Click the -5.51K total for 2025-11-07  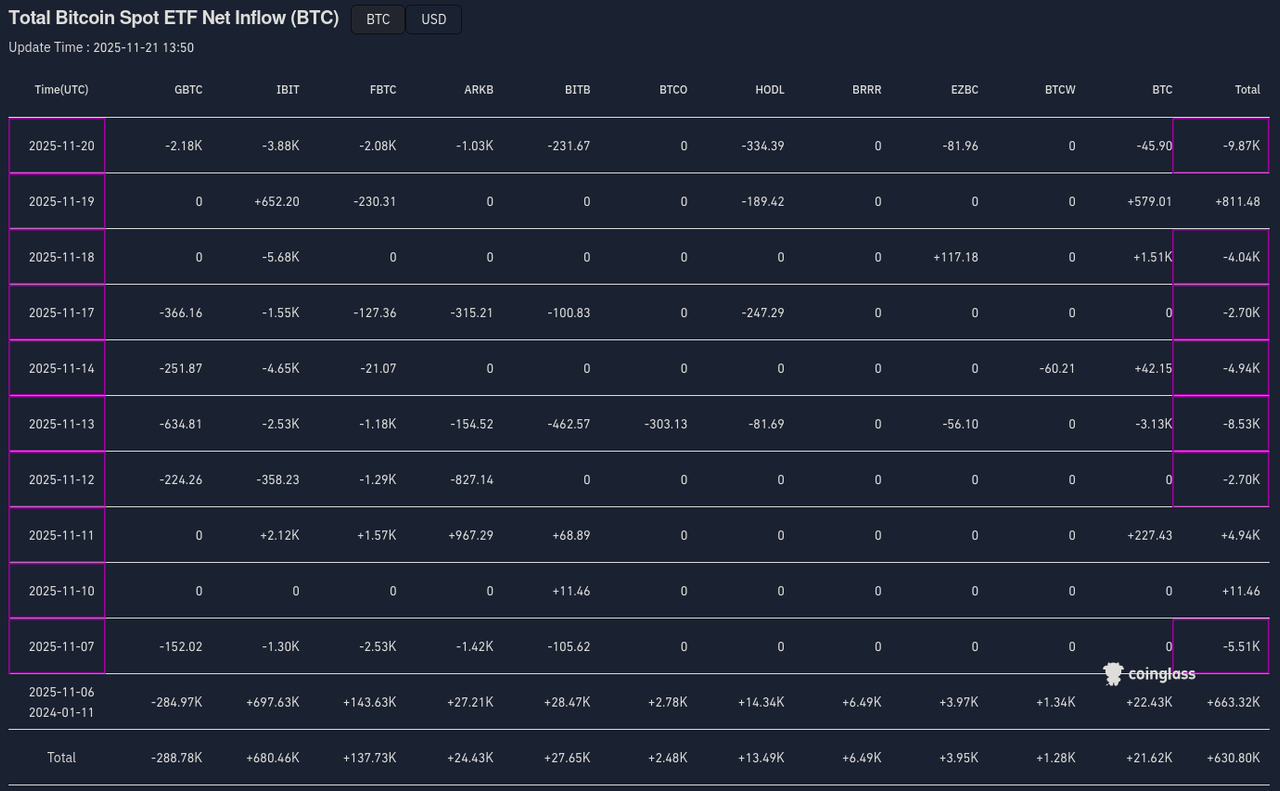pos(1221,646)
